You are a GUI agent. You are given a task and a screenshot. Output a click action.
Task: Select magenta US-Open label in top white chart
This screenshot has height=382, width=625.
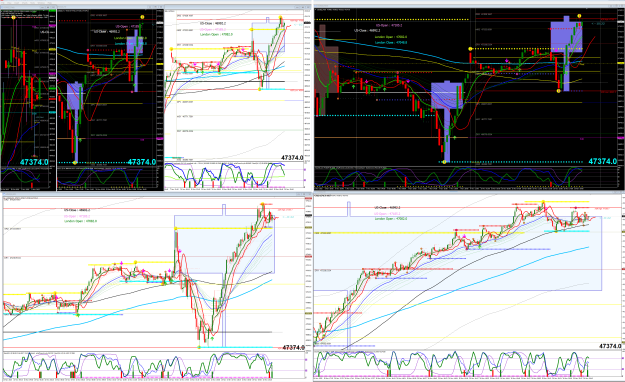[213, 29]
